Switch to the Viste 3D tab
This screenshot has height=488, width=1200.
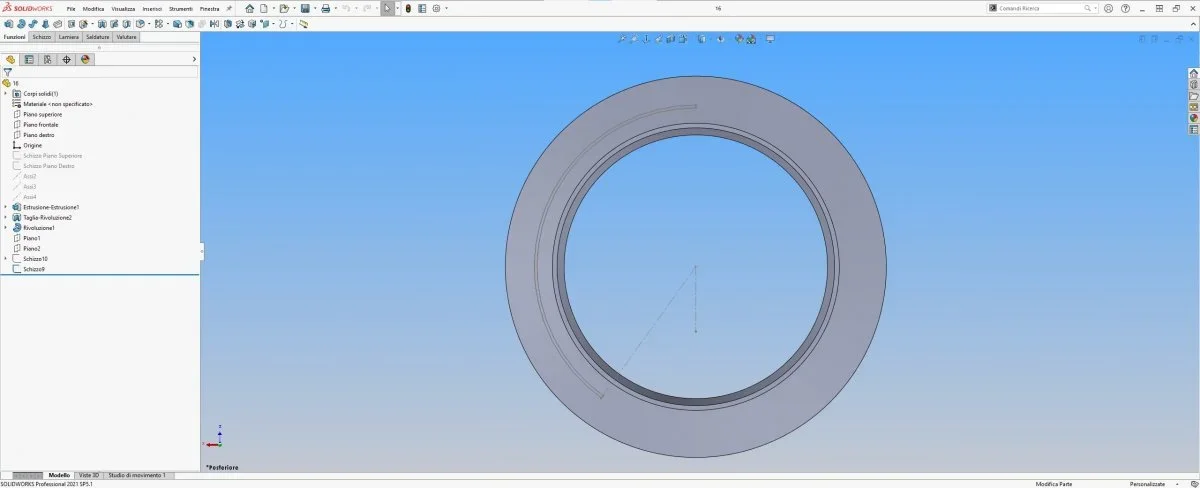89,475
